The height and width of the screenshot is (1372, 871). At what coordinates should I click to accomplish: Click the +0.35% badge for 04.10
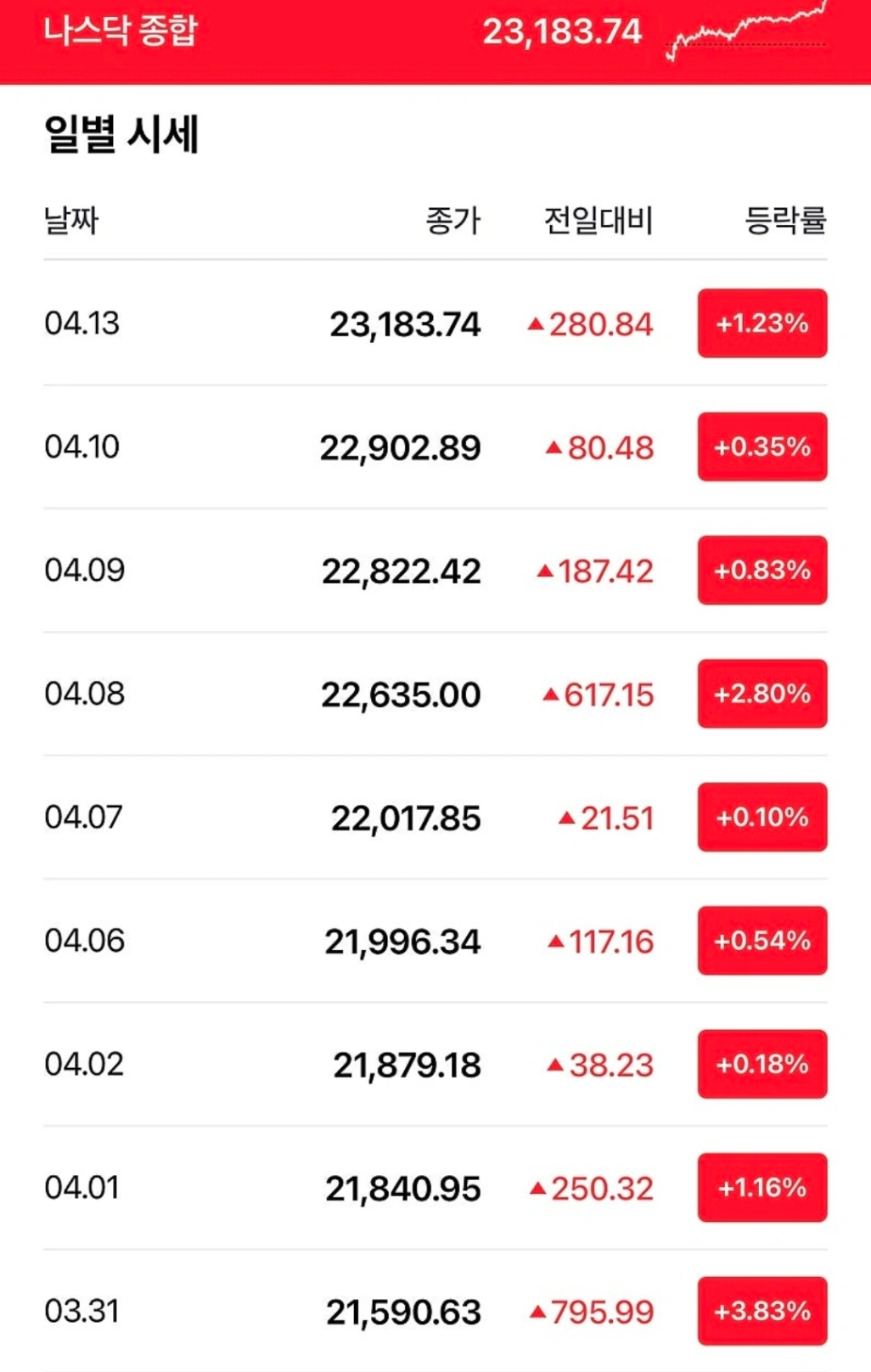[x=761, y=447]
